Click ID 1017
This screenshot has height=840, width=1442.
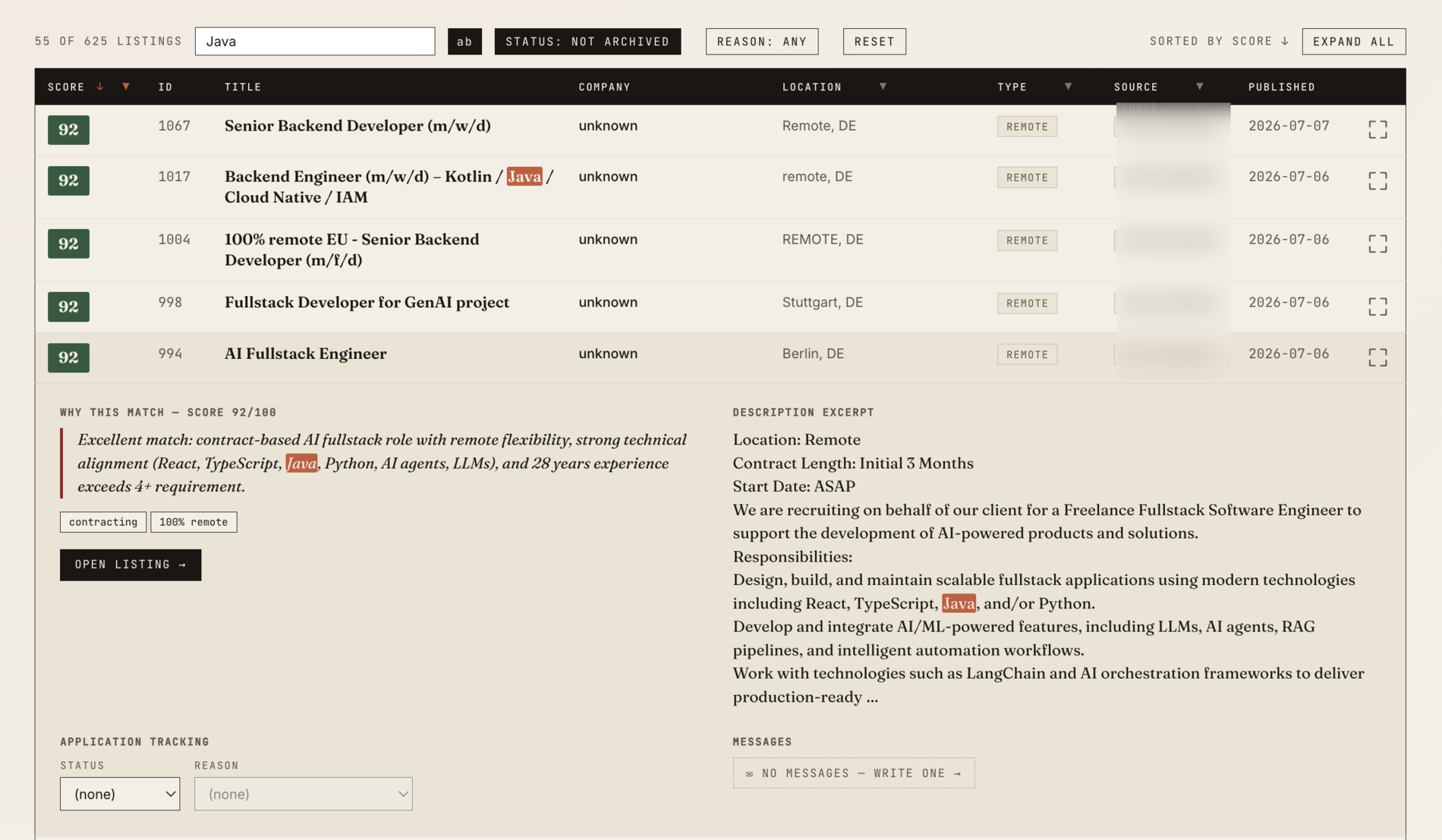pos(174,177)
